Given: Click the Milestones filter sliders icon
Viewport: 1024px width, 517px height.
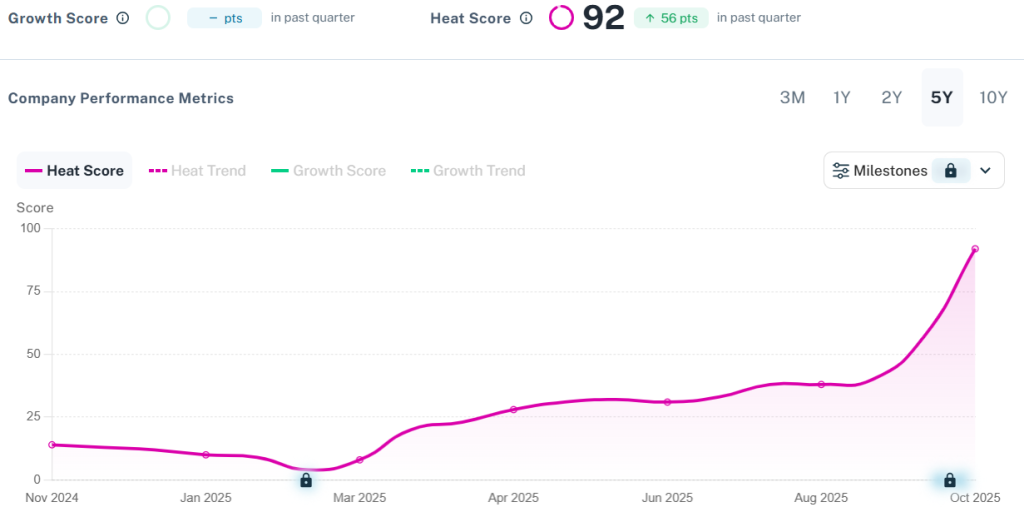Looking at the screenshot, I should [x=841, y=171].
